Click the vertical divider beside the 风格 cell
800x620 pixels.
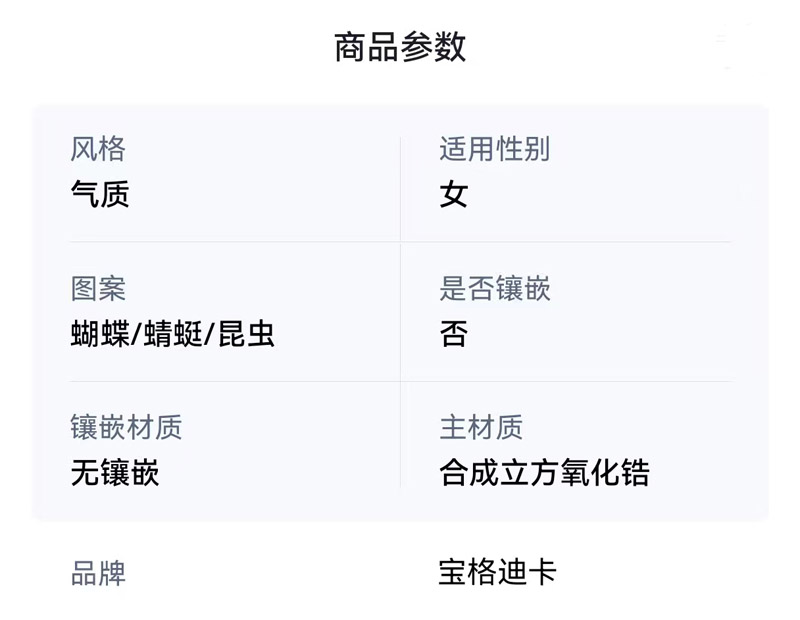click(x=400, y=188)
